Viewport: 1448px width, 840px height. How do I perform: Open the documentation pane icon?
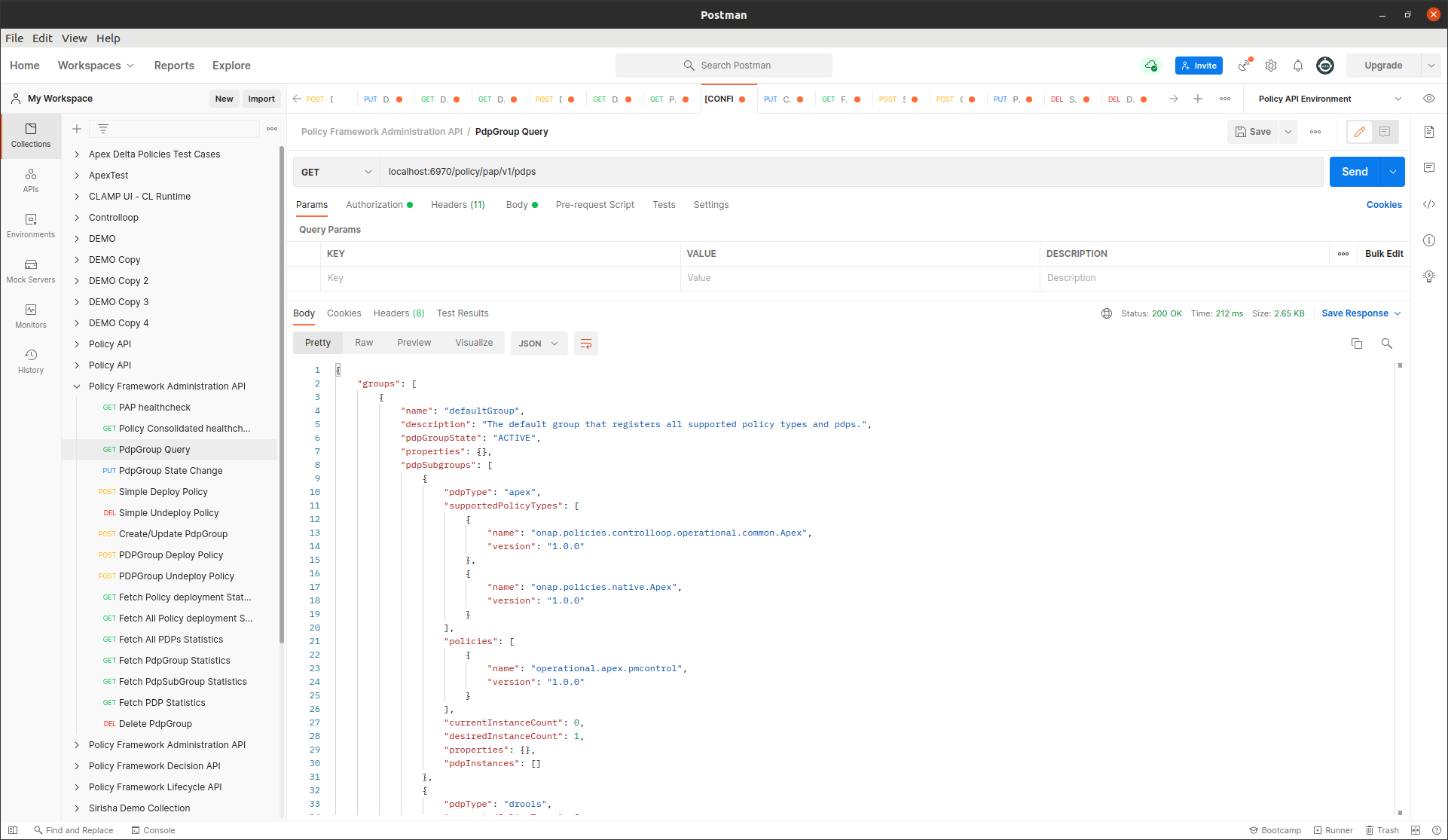1429,132
